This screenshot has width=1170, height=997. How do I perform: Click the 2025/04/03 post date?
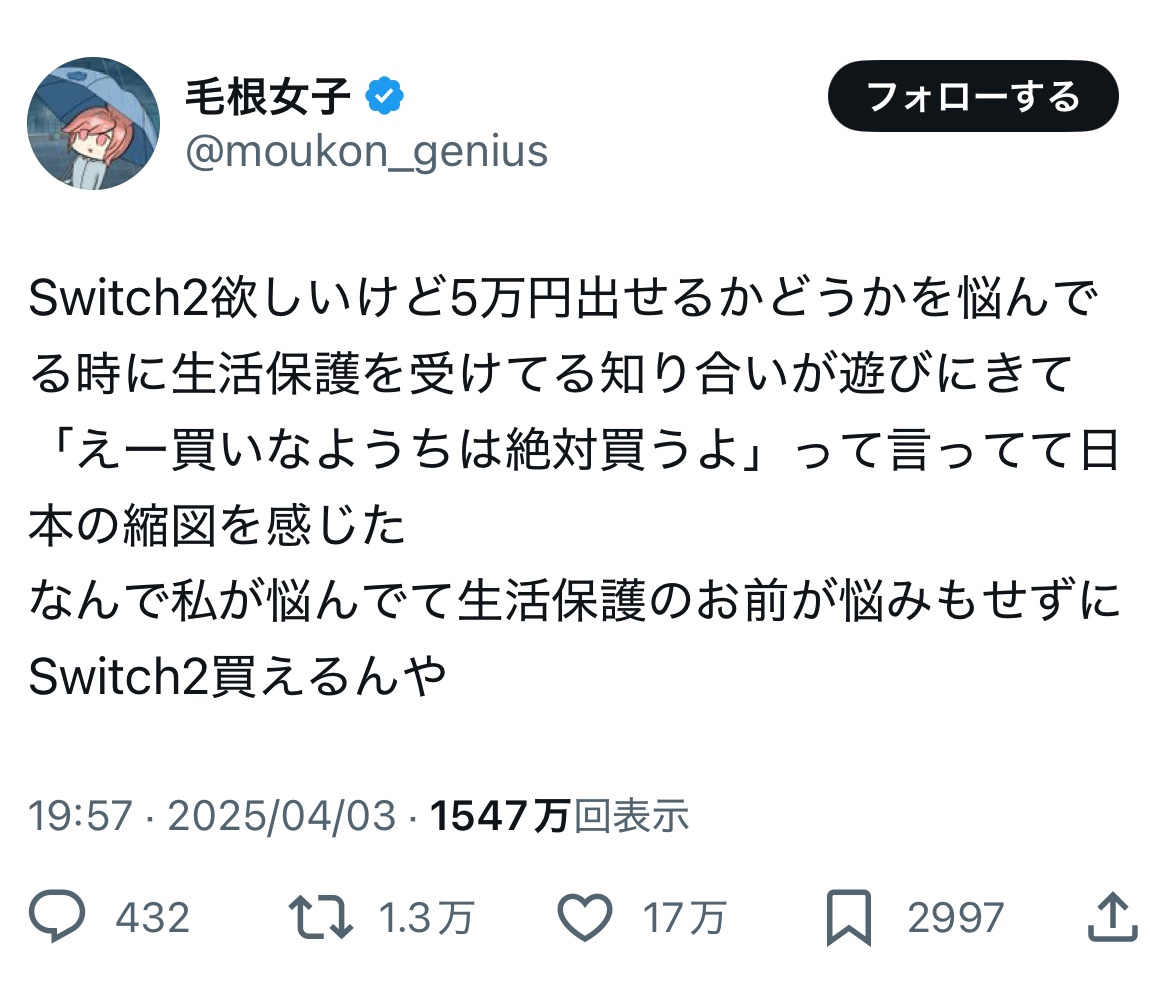pos(282,817)
